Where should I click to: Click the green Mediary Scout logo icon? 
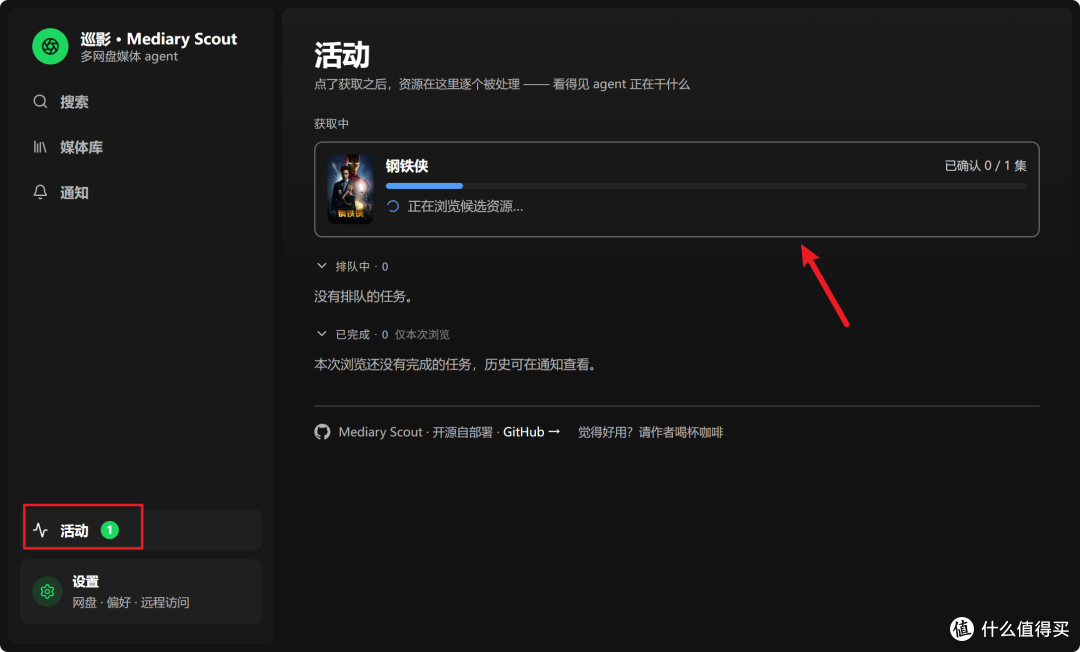(x=50, y=46)
